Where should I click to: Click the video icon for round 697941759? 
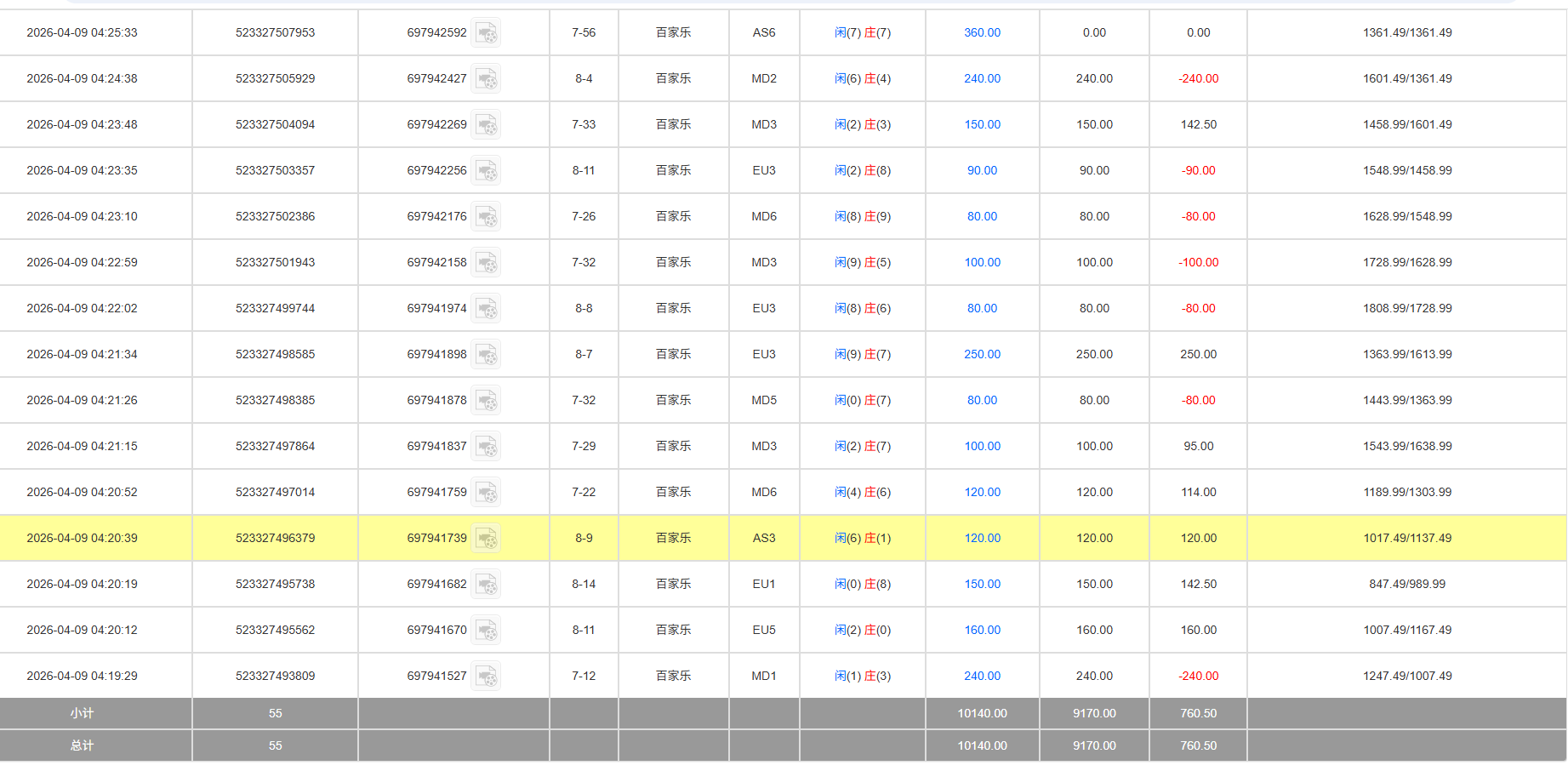click(487, 493)
